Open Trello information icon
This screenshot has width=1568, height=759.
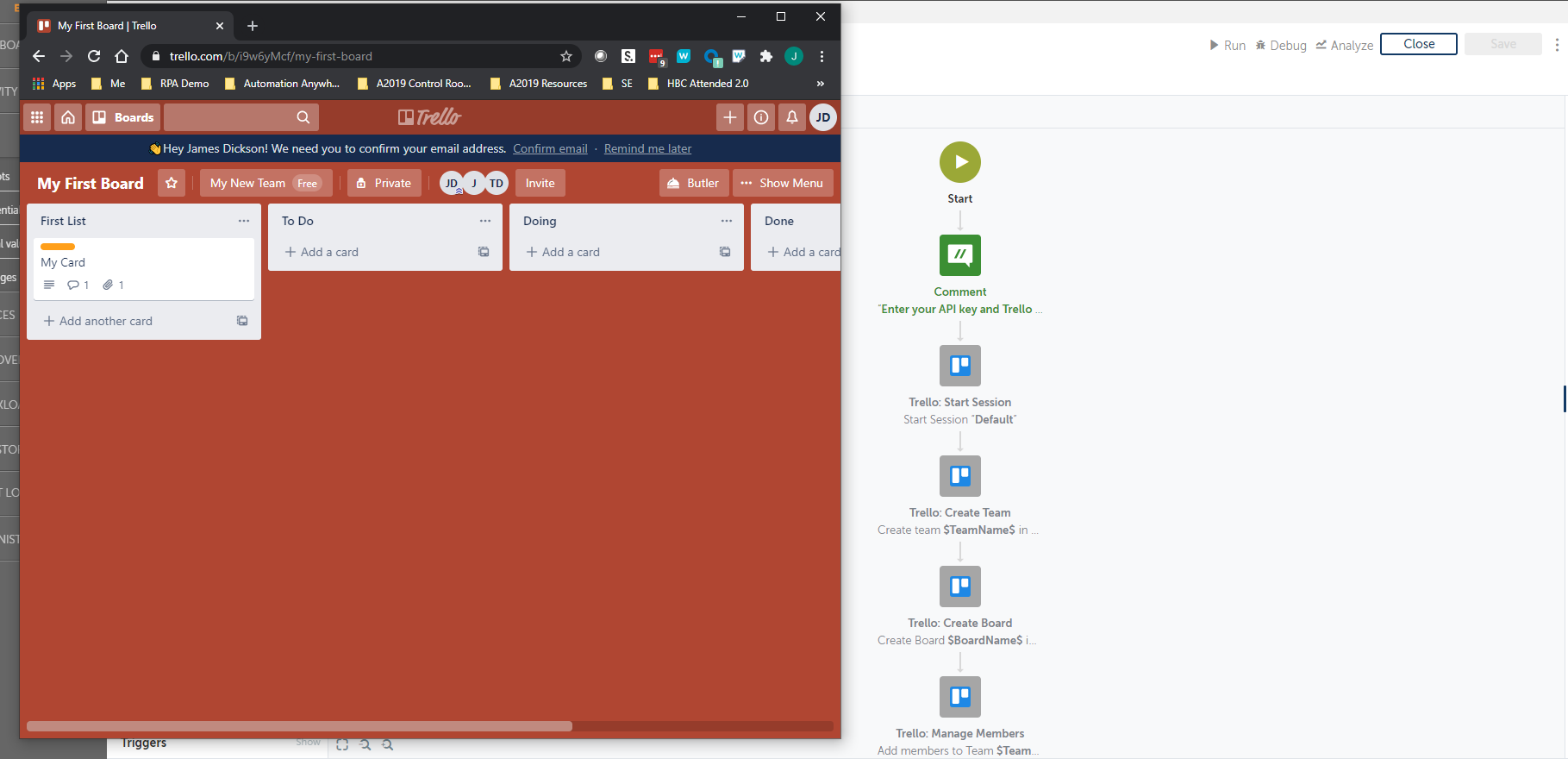pyautogui.click(x=761, y=117)
